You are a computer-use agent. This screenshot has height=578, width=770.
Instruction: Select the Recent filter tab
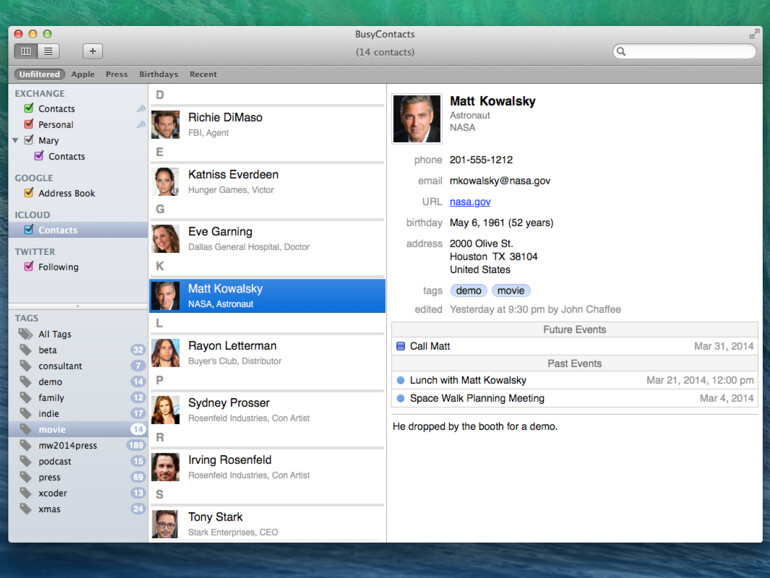(203, 74)
